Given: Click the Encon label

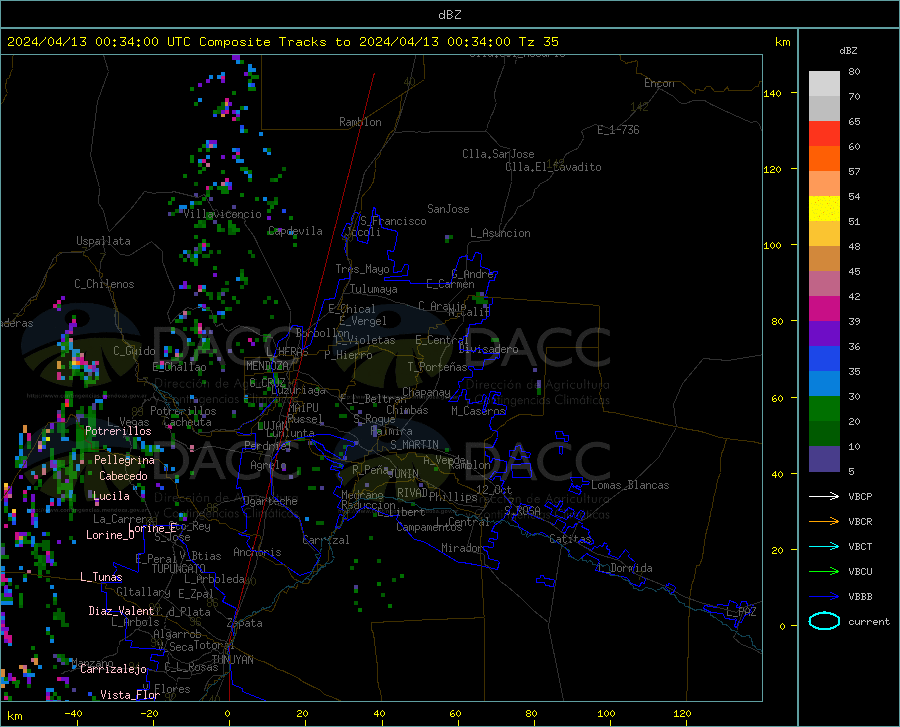Looking at the screenshot, I should [659, 83].
